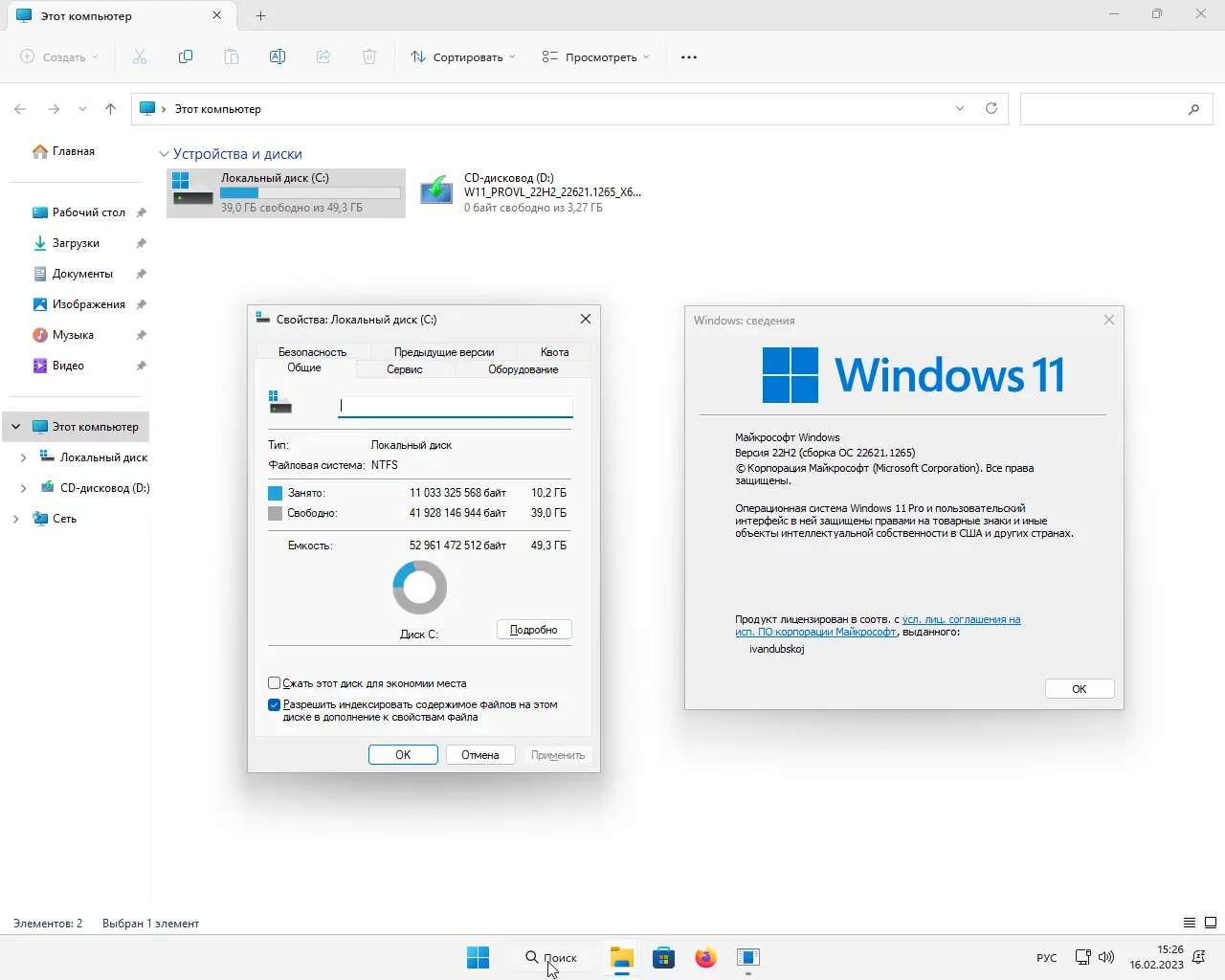Screen dimensions: 1225x980
Task: Click the disk label name field
Action: pyautogui.click(x=456, y=406)
